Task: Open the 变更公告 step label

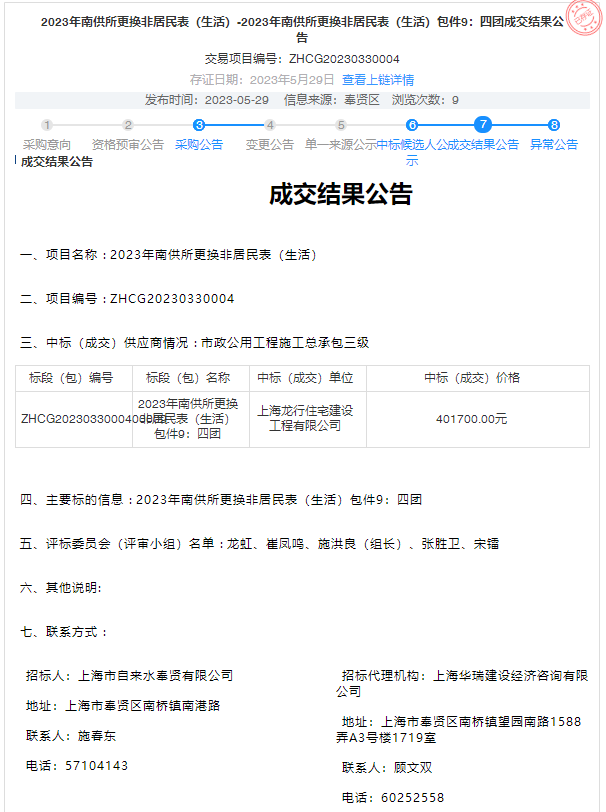Action: pos(270,144)
